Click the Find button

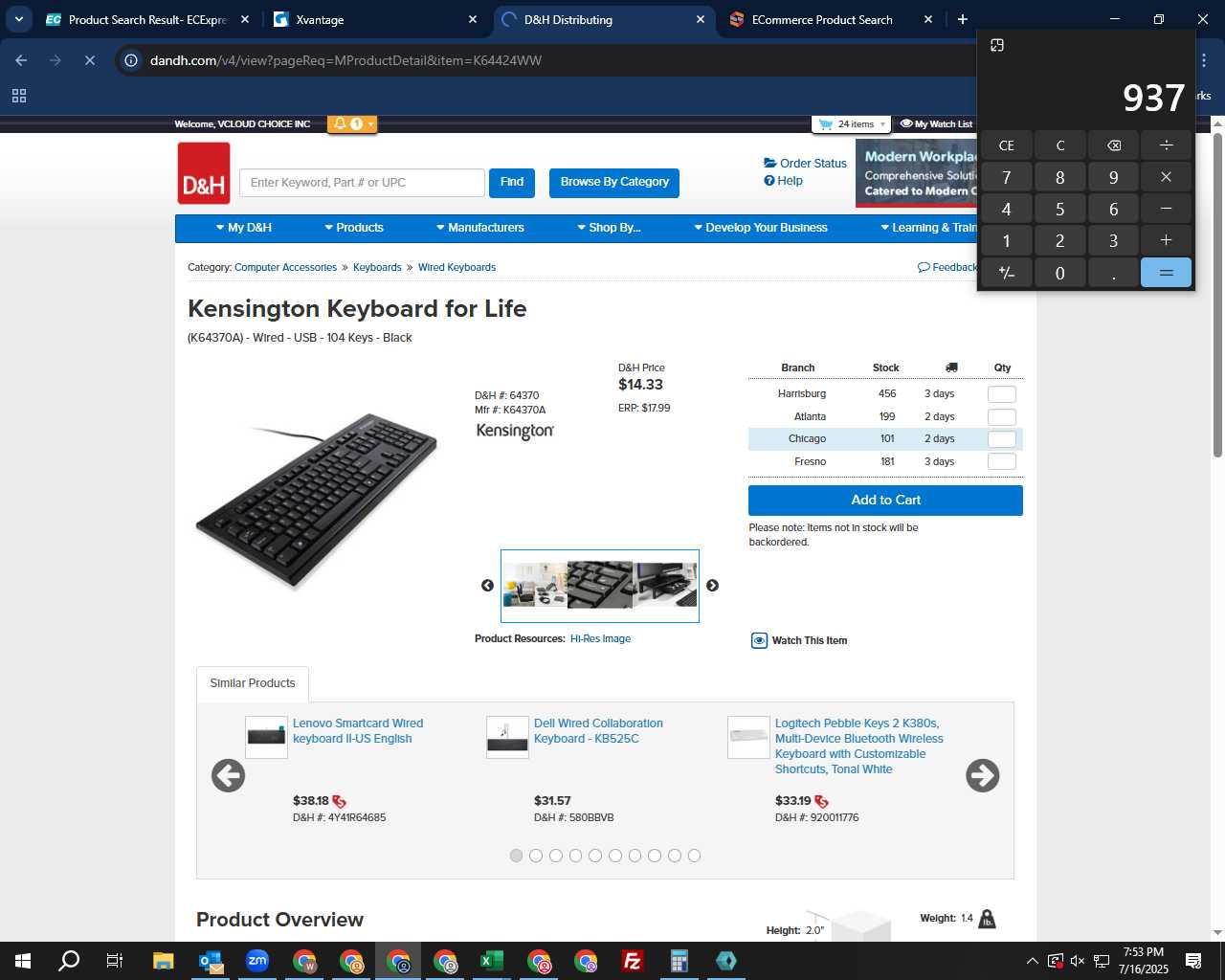(512, 183)
